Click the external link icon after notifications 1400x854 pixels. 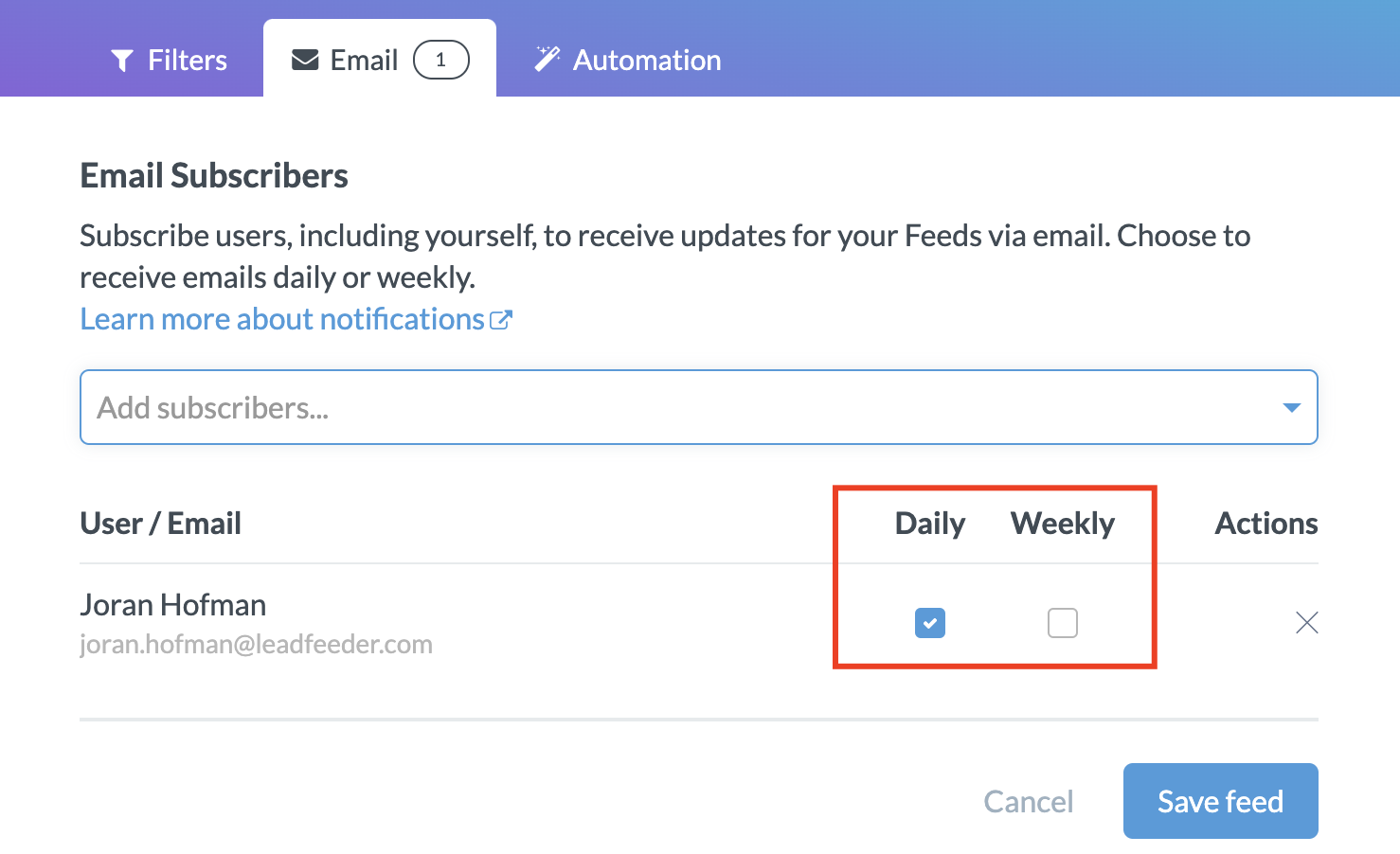501,320
